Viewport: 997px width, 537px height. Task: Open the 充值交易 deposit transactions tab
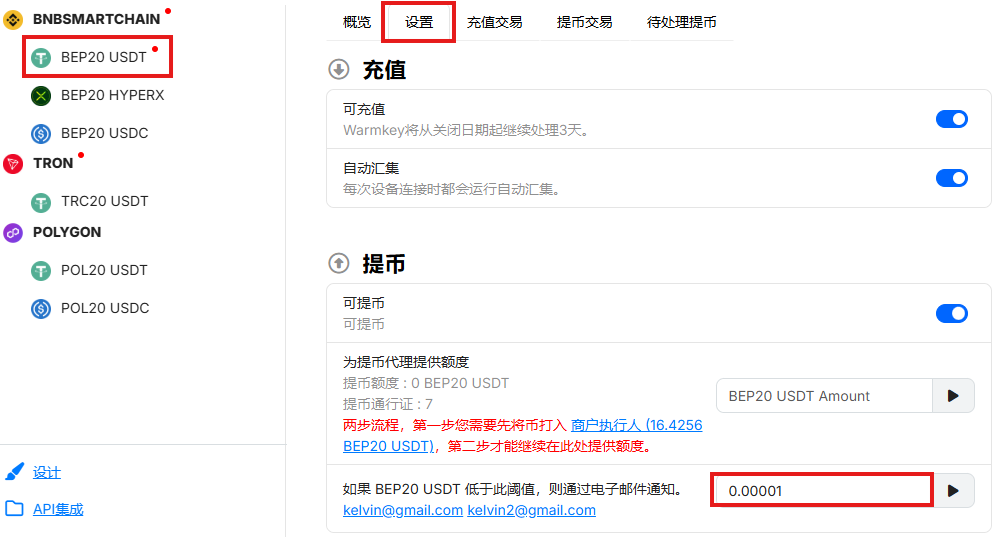495,22
